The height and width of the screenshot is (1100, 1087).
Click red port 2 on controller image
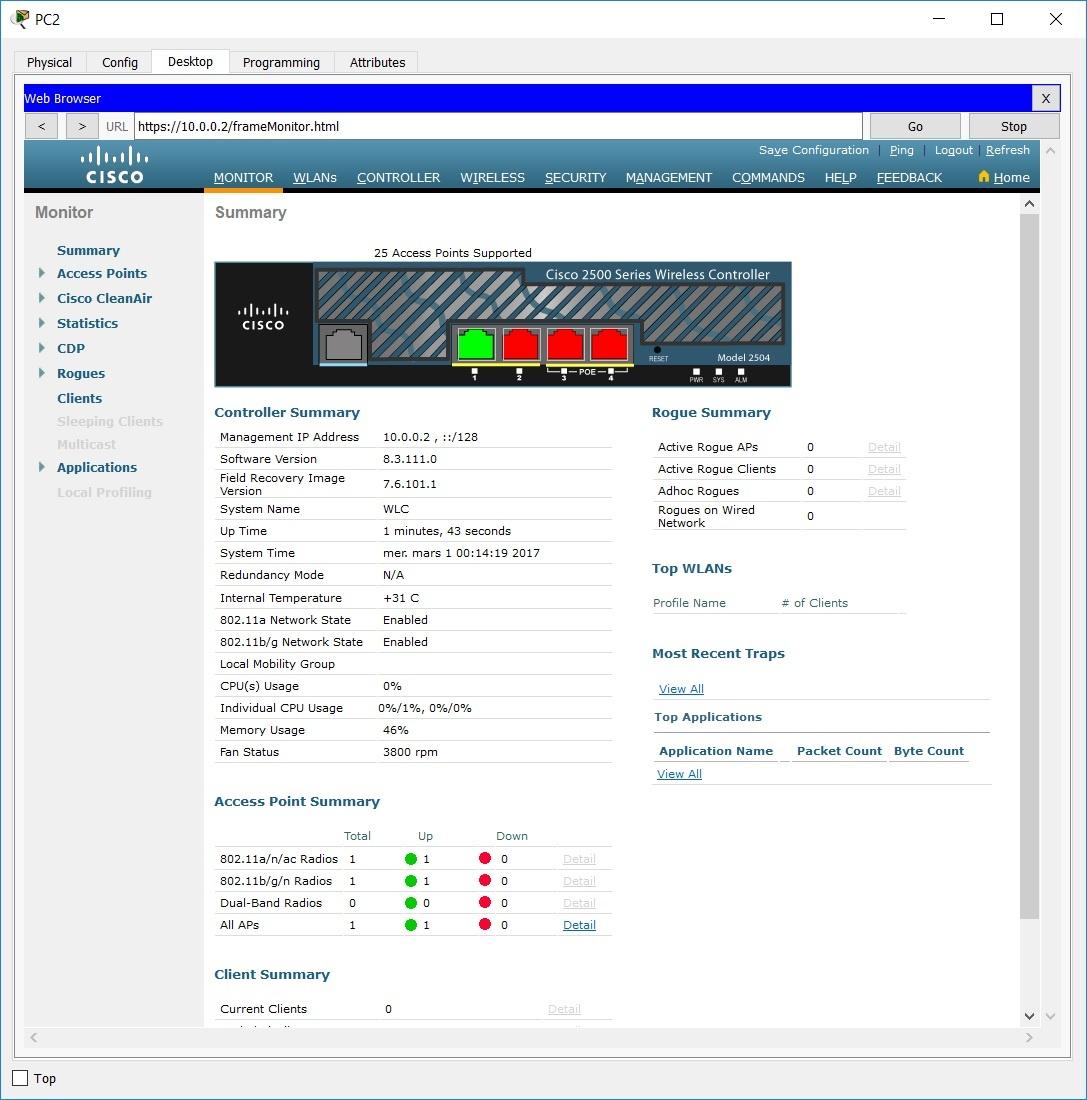coord(521,344)
